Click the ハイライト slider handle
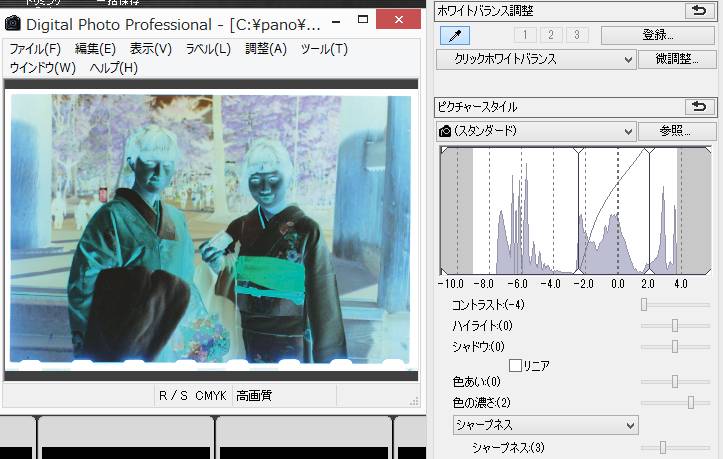The image size is (723, 459). (x=675, y=326)
